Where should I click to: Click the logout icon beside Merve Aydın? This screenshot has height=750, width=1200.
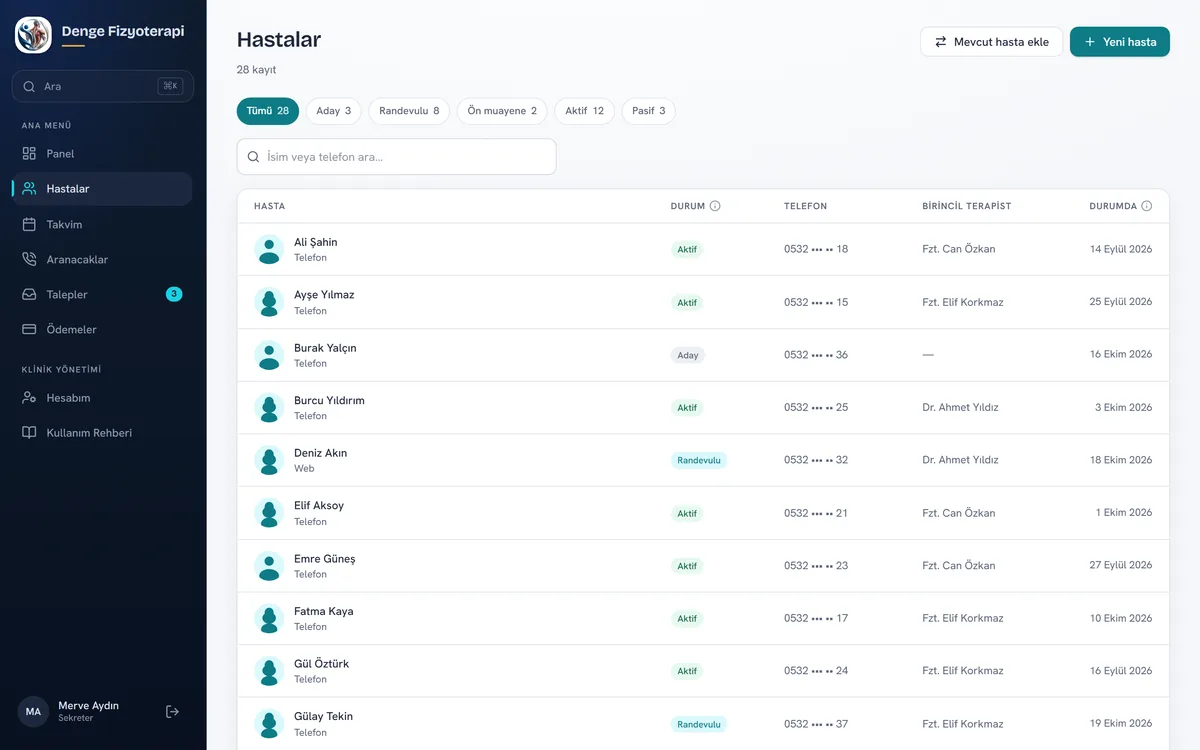pyautogui.click(x=172, y=712)
